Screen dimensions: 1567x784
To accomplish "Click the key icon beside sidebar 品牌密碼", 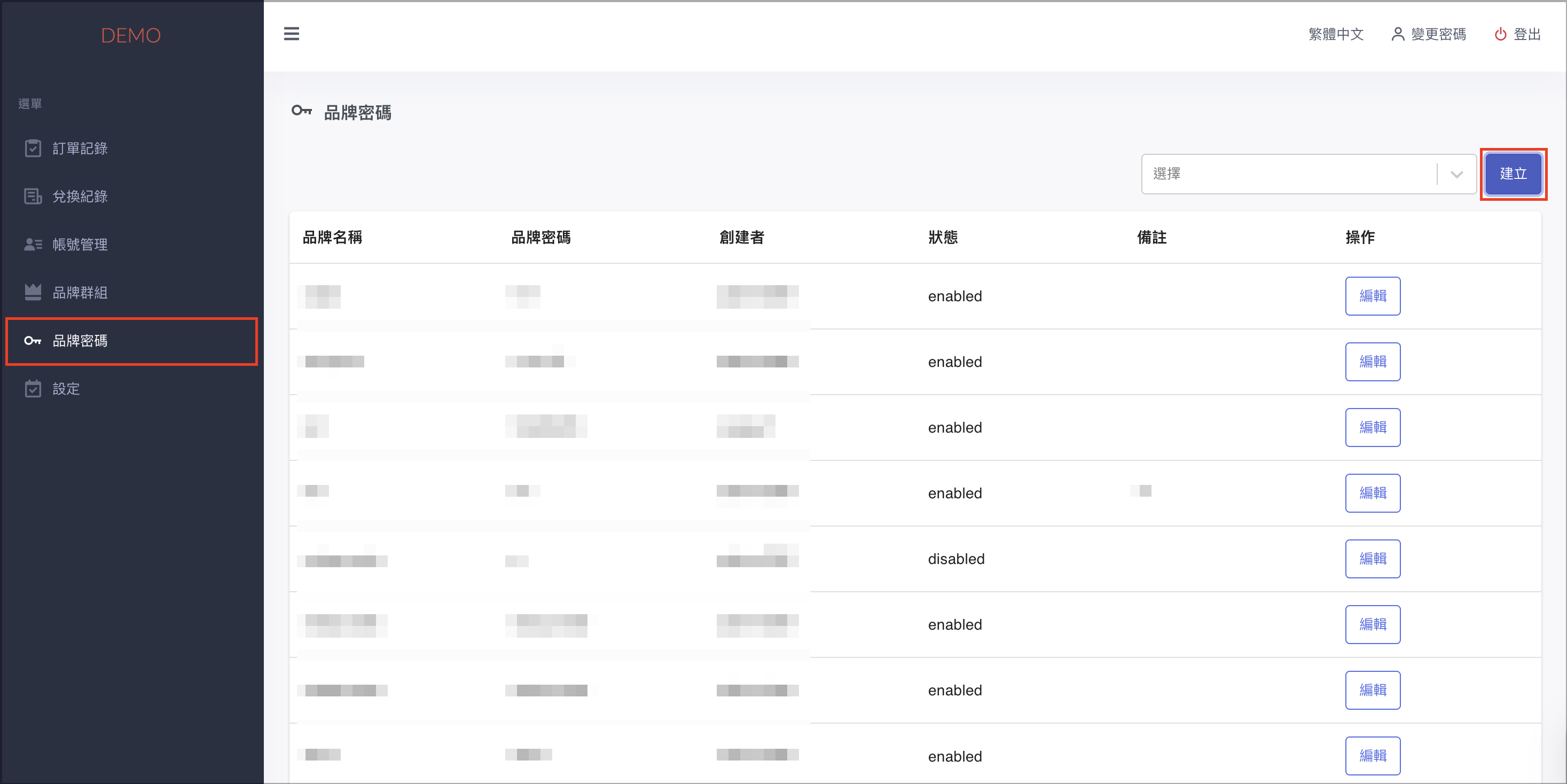I will [x=33, y=341].
